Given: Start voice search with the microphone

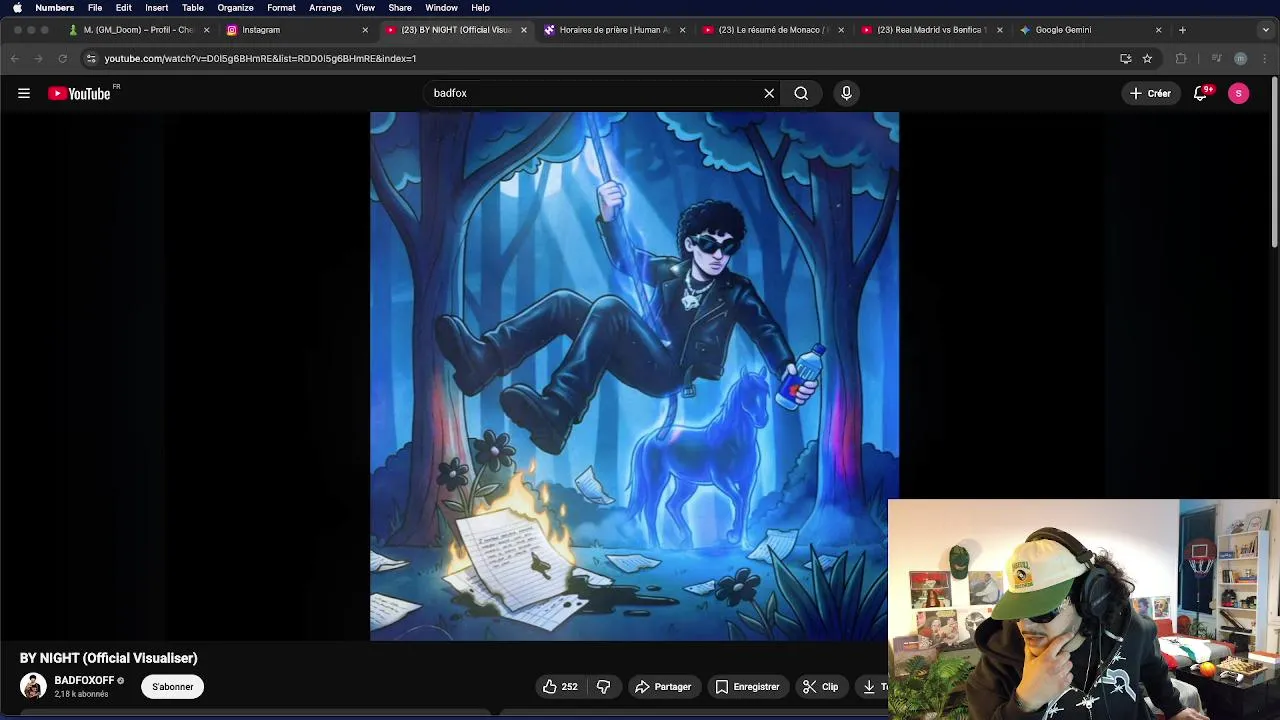Looking at the screenshot, I should click(x=846, y=93).
